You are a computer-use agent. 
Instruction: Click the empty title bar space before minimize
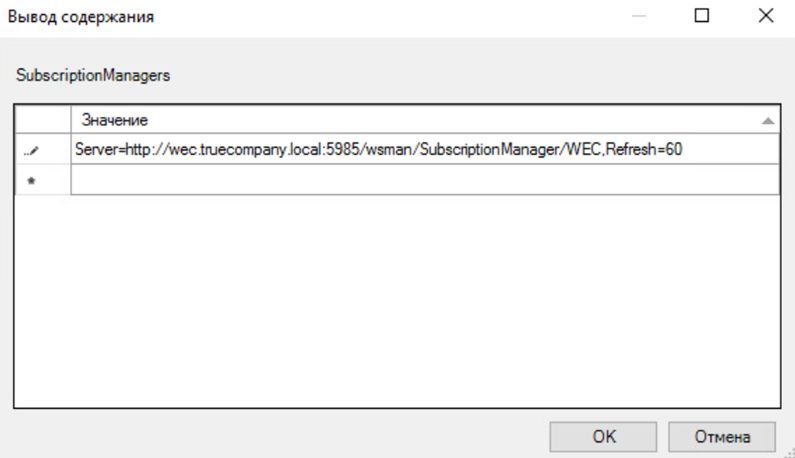tap(400, 17)
